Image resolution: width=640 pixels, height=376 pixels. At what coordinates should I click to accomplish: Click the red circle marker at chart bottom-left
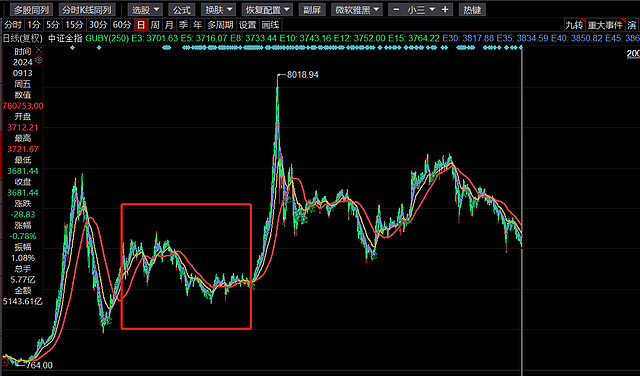click(5, 362)
